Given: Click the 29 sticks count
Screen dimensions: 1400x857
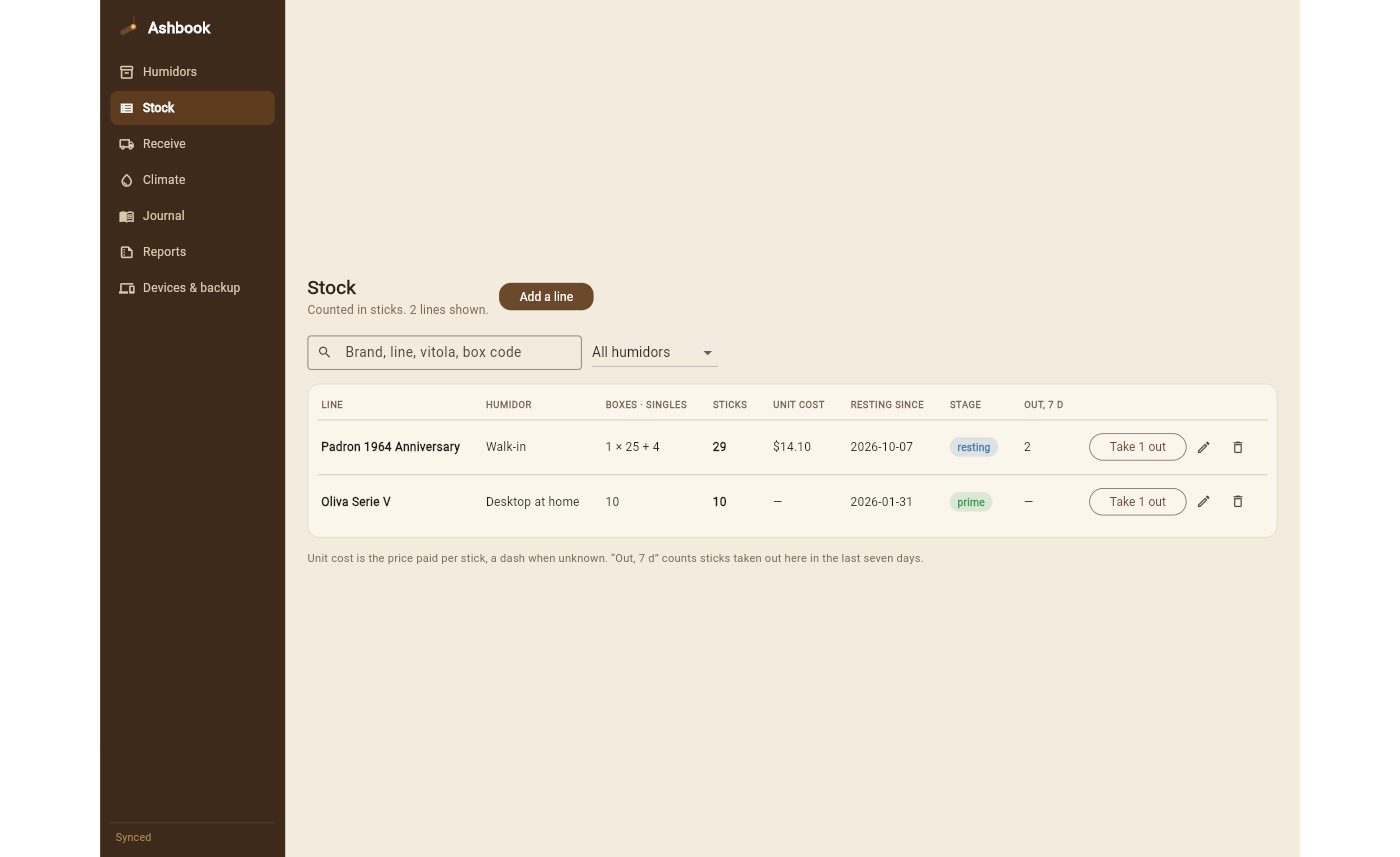Looking at the screenshot, I should [719, 447].
